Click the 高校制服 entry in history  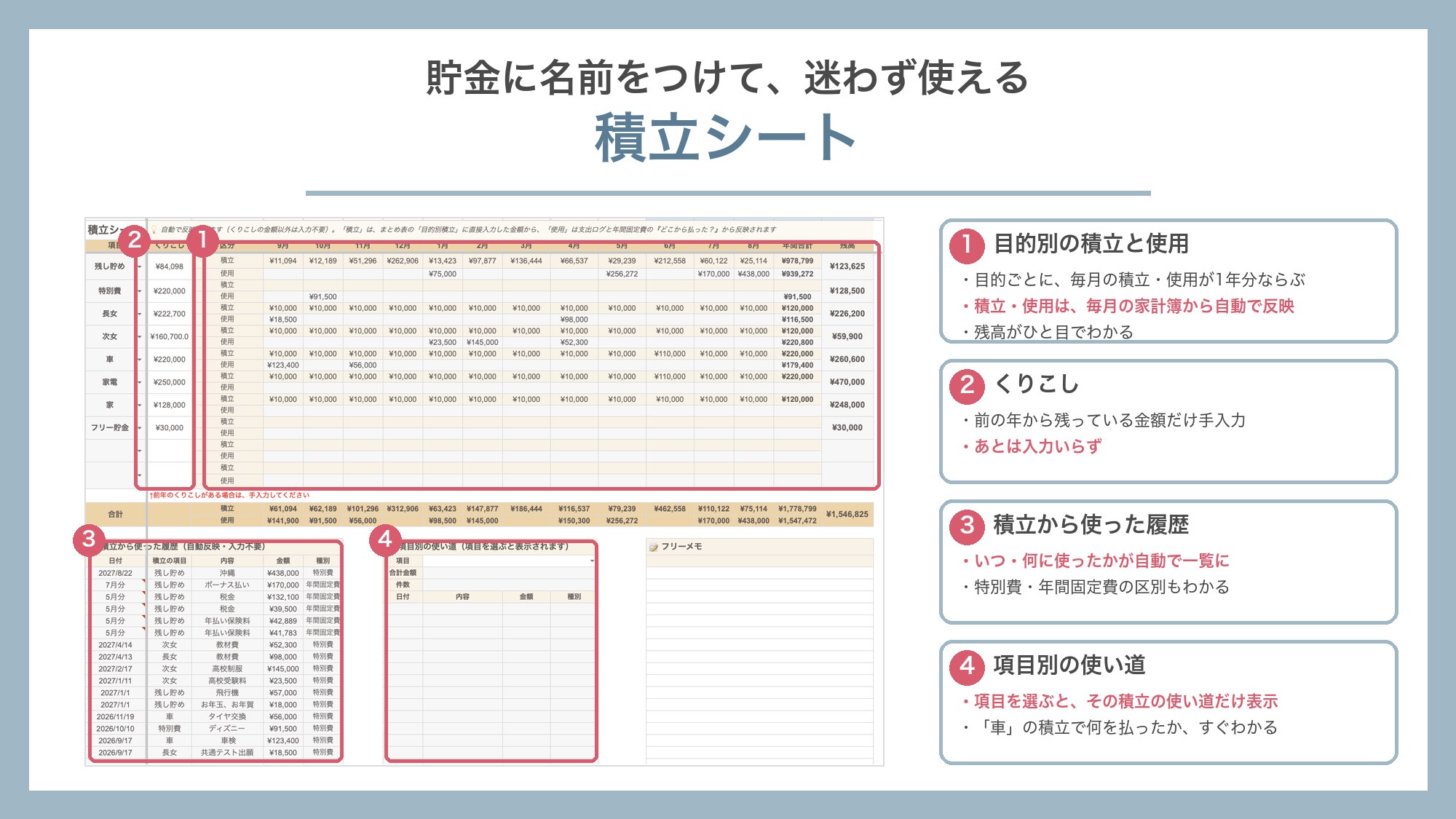tap(227, 668)
